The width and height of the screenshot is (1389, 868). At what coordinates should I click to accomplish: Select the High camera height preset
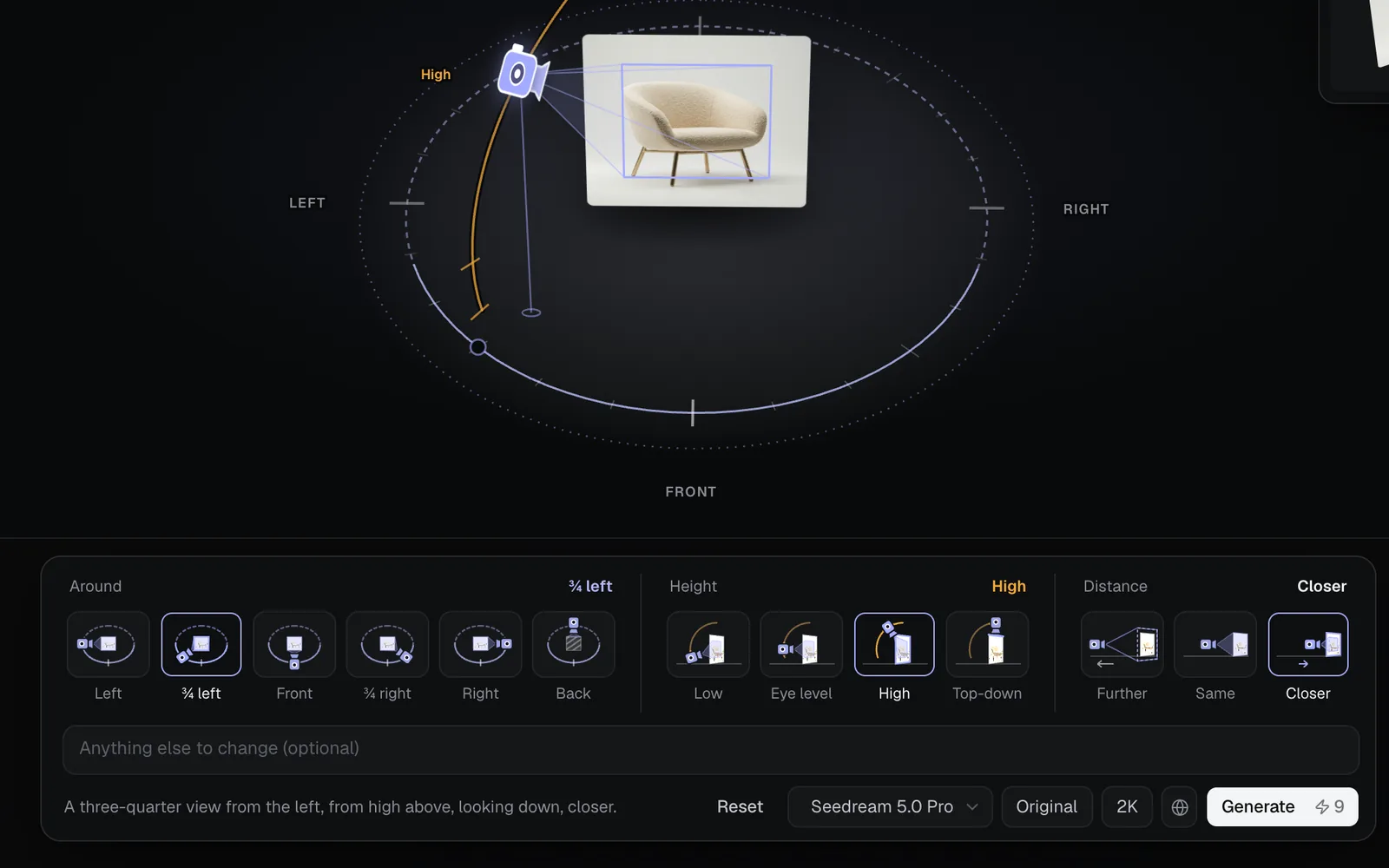tap(894, 644)
